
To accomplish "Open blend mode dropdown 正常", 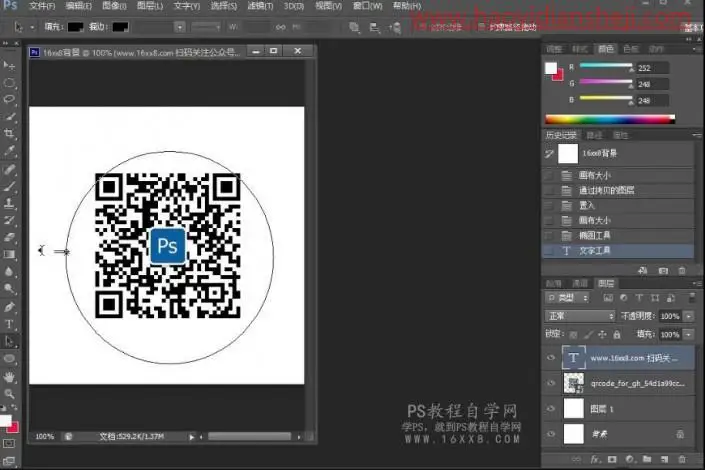I will point(580,316).
